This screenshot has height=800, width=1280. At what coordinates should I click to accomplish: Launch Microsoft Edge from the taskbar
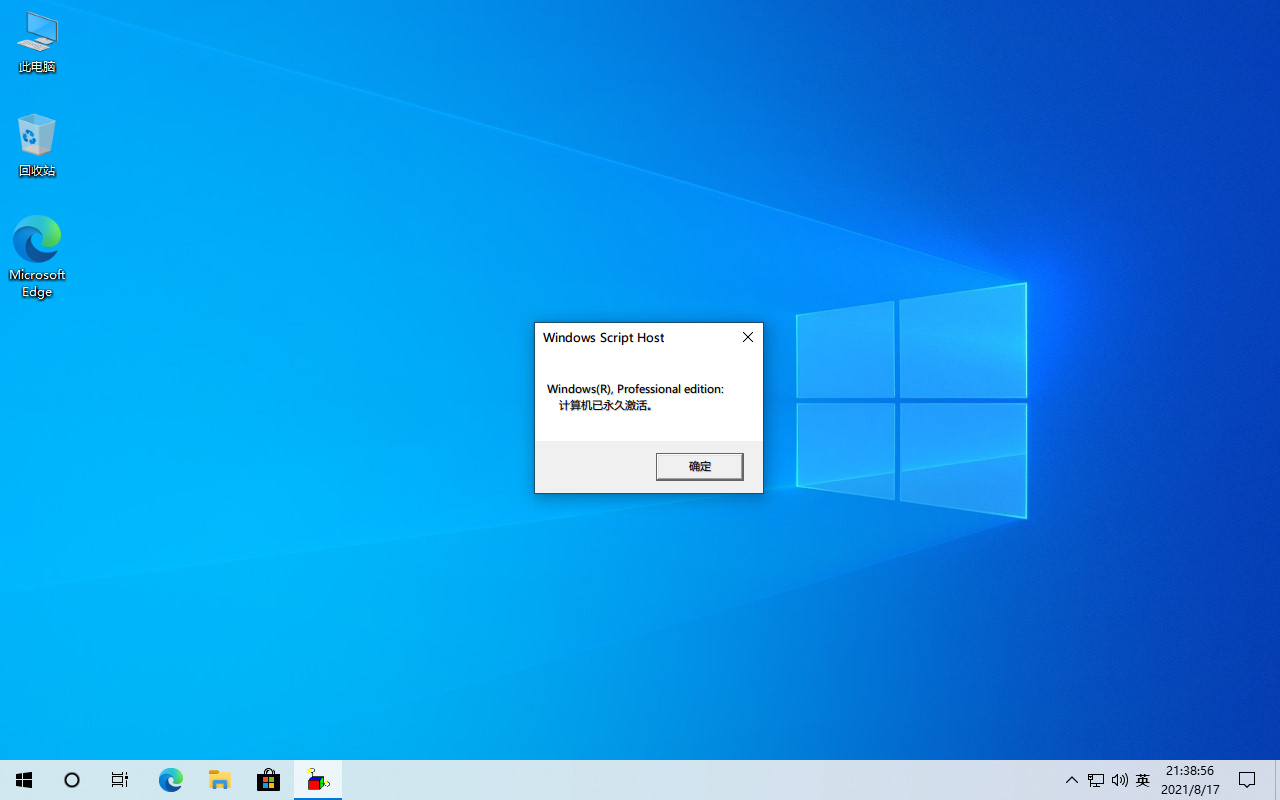pos(171,780)
